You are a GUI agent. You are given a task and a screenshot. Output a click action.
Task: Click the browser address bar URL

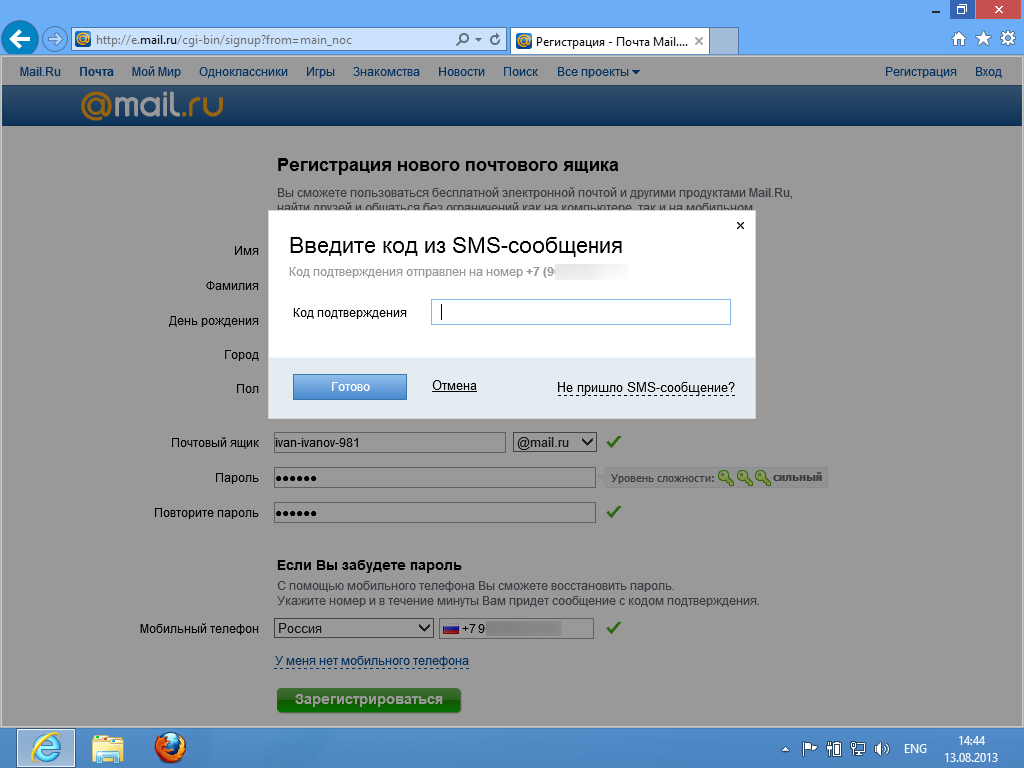pyautogui.click(x=223, y=40)
